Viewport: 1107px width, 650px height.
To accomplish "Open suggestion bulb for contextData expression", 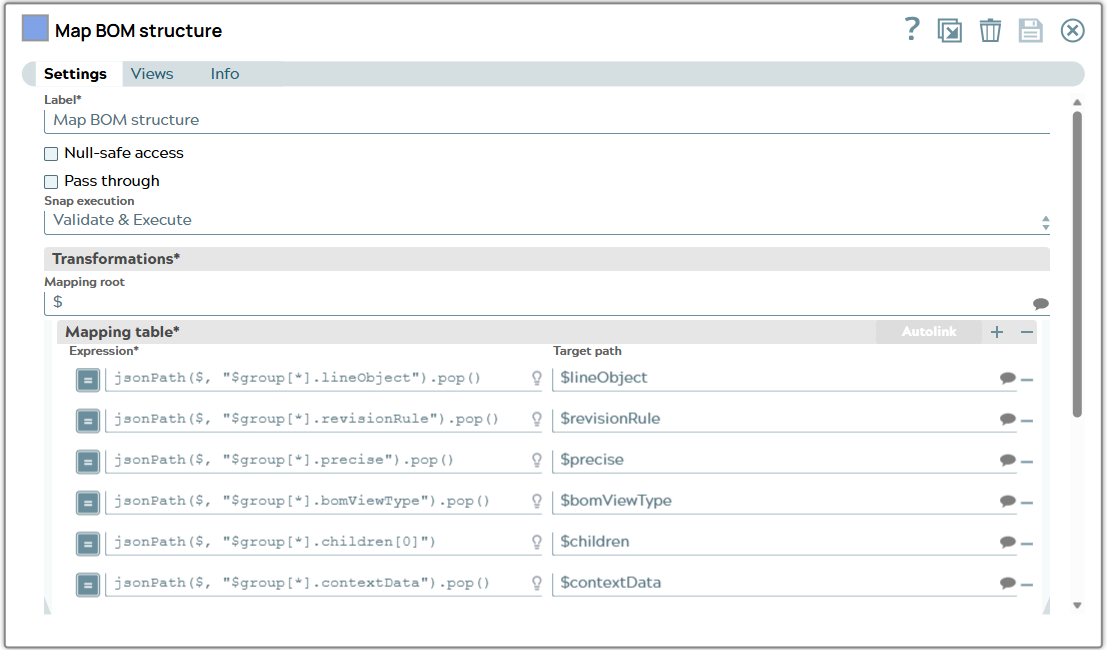I will (537, 584).
